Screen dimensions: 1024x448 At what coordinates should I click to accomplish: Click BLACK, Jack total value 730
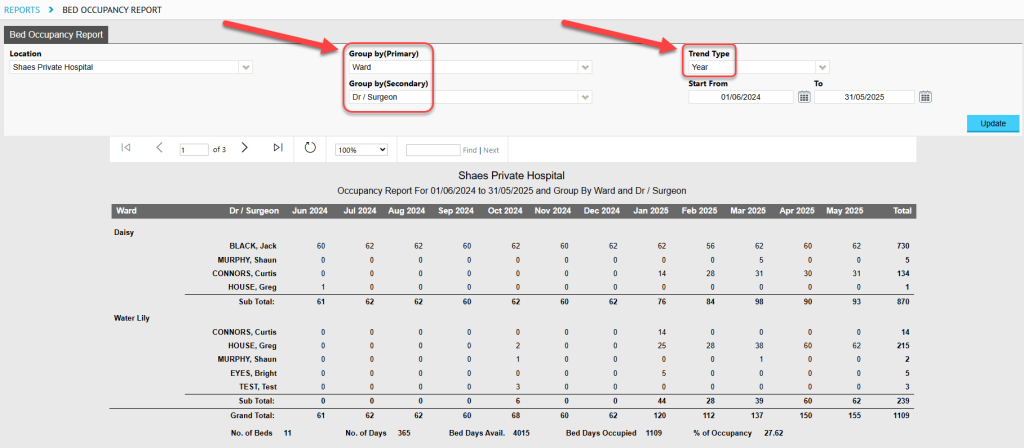(x=903, y=246)
